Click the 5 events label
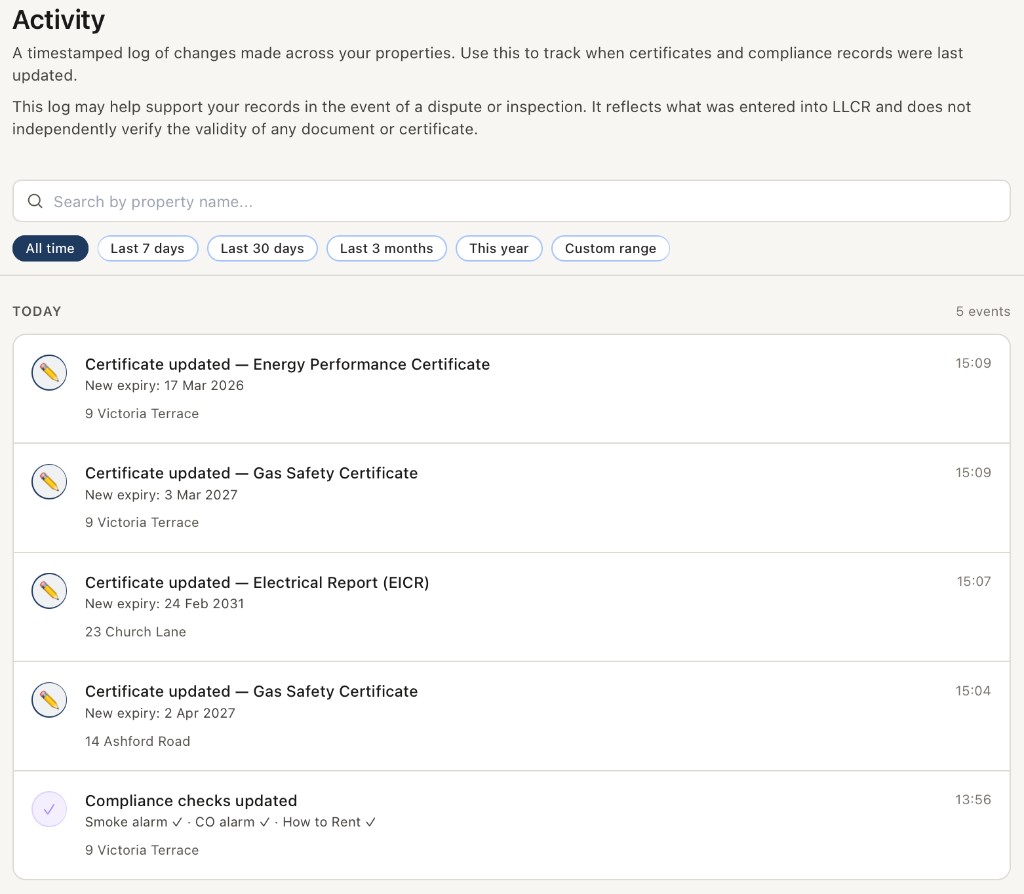The image size is (1024, 894). tap(982, 311)
